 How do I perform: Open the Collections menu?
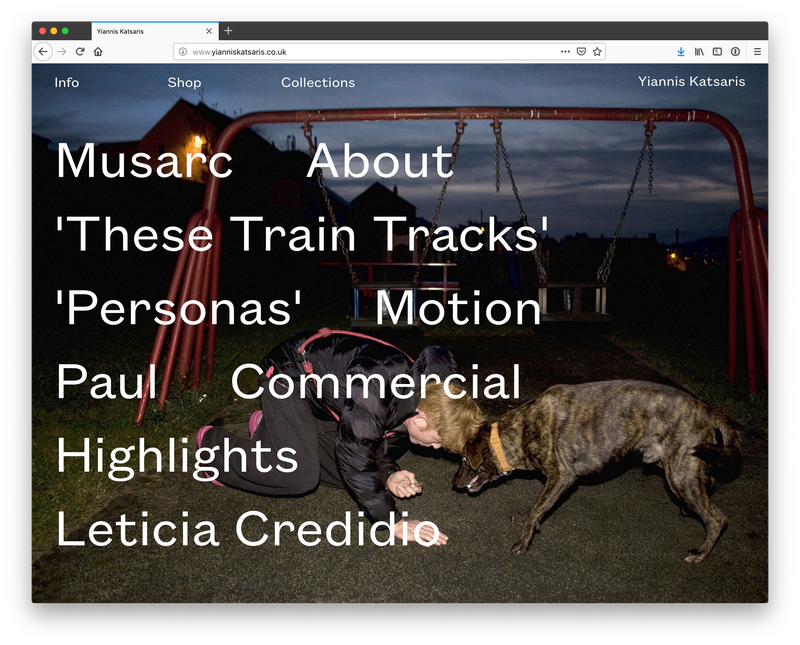click(318, 83)
